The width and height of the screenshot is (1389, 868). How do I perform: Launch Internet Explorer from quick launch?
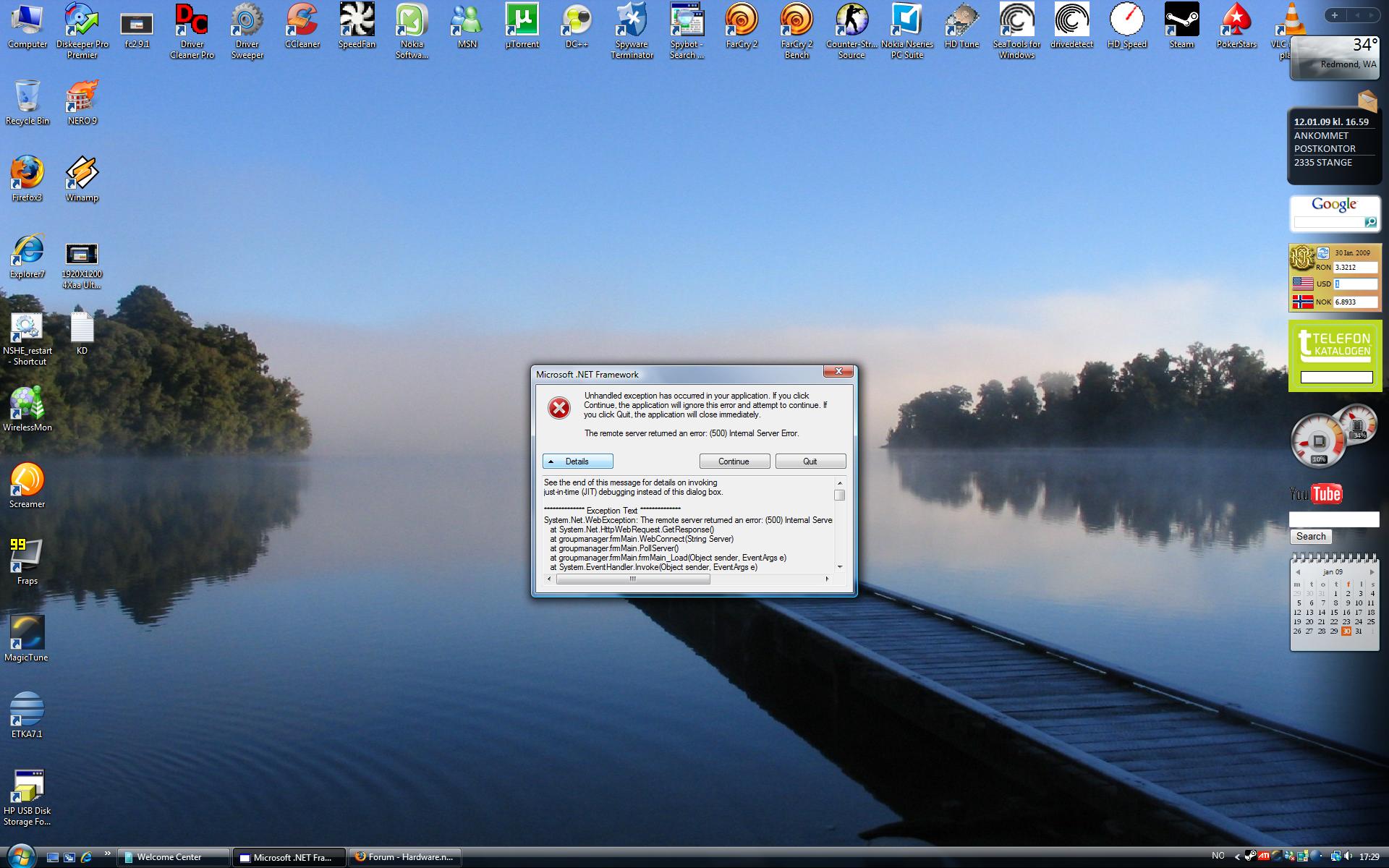click(86, 857)
